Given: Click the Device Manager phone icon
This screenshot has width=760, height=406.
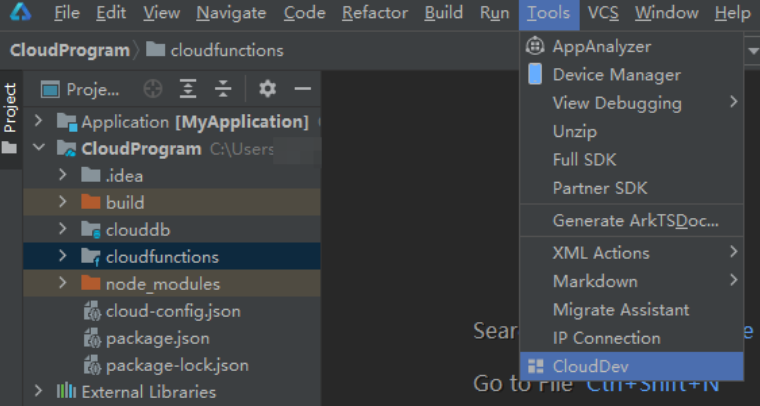Looking at the screenshot, I should click(535, 74).
